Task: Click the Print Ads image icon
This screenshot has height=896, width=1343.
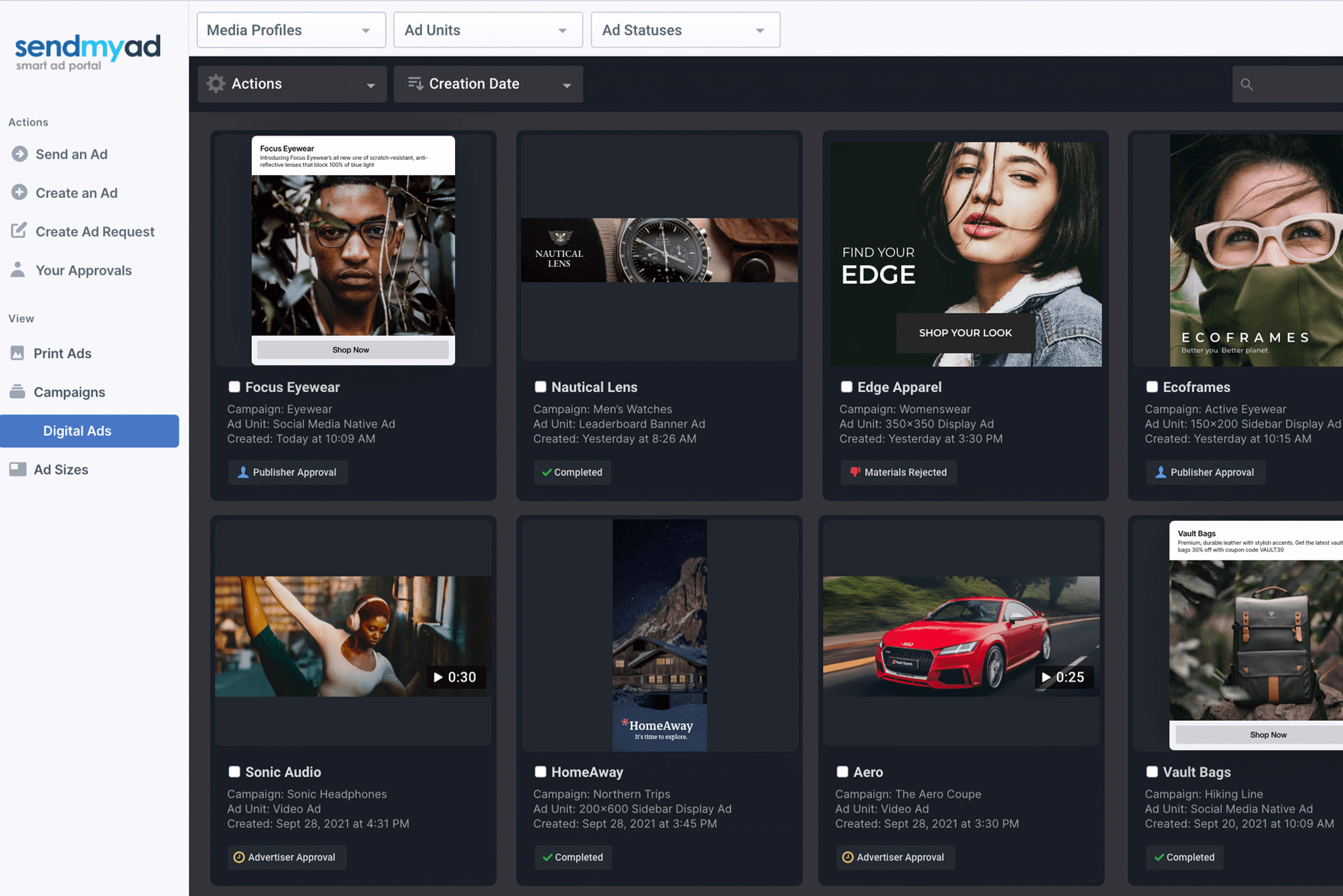Action: click(18, 353)
